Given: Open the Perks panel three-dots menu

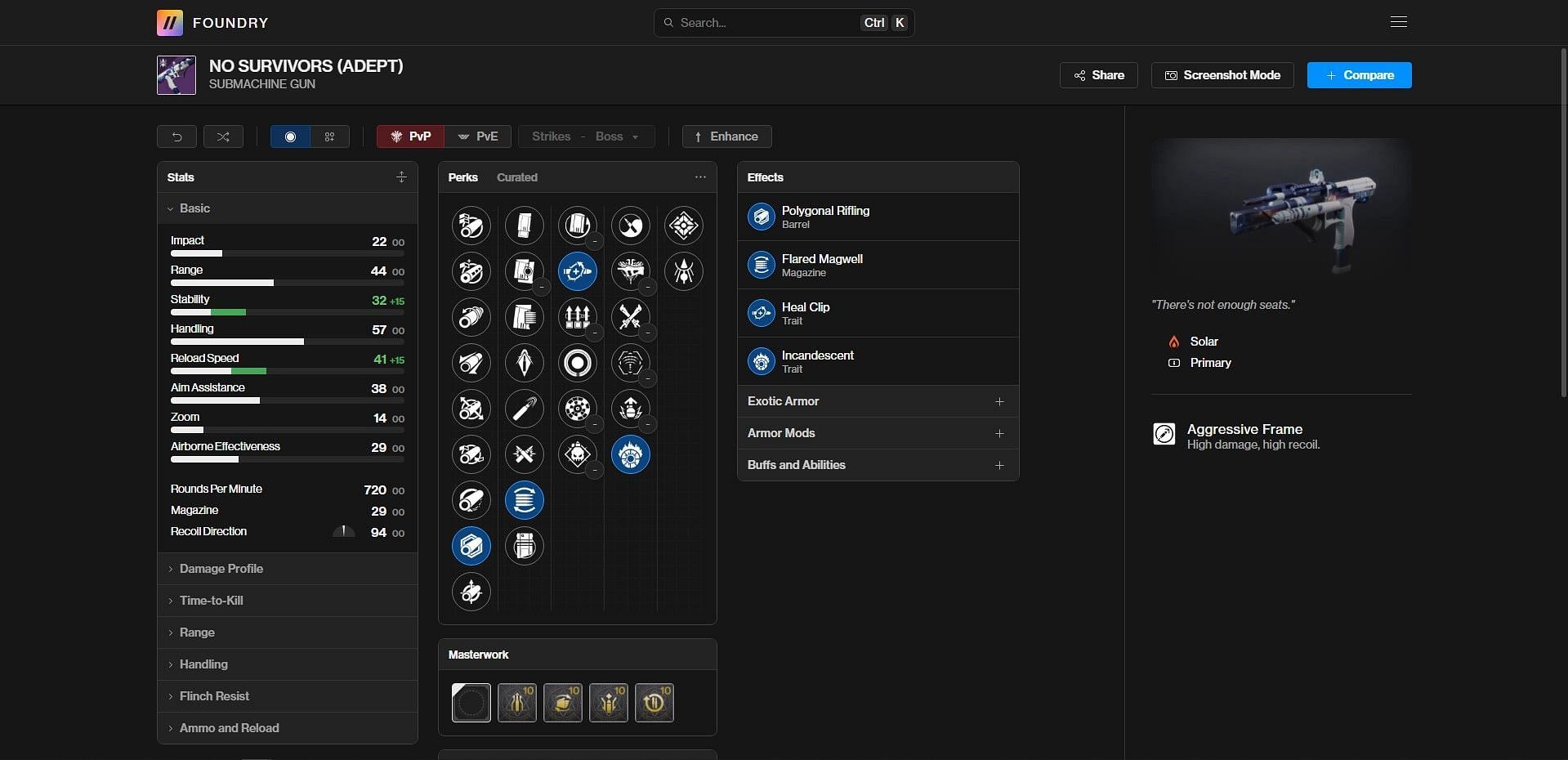Looking at the screenshot, I should (x=700, y=177).
